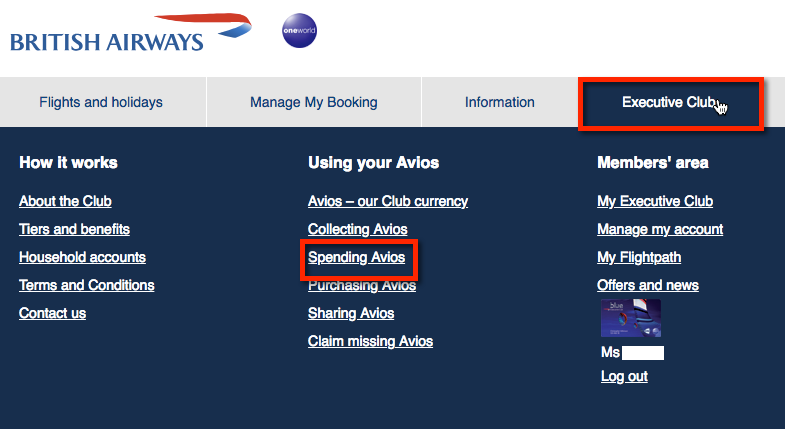Viewport: 785px width, 429px height.
Task: Go to Collecting Avios page
Action: (357, 229)
